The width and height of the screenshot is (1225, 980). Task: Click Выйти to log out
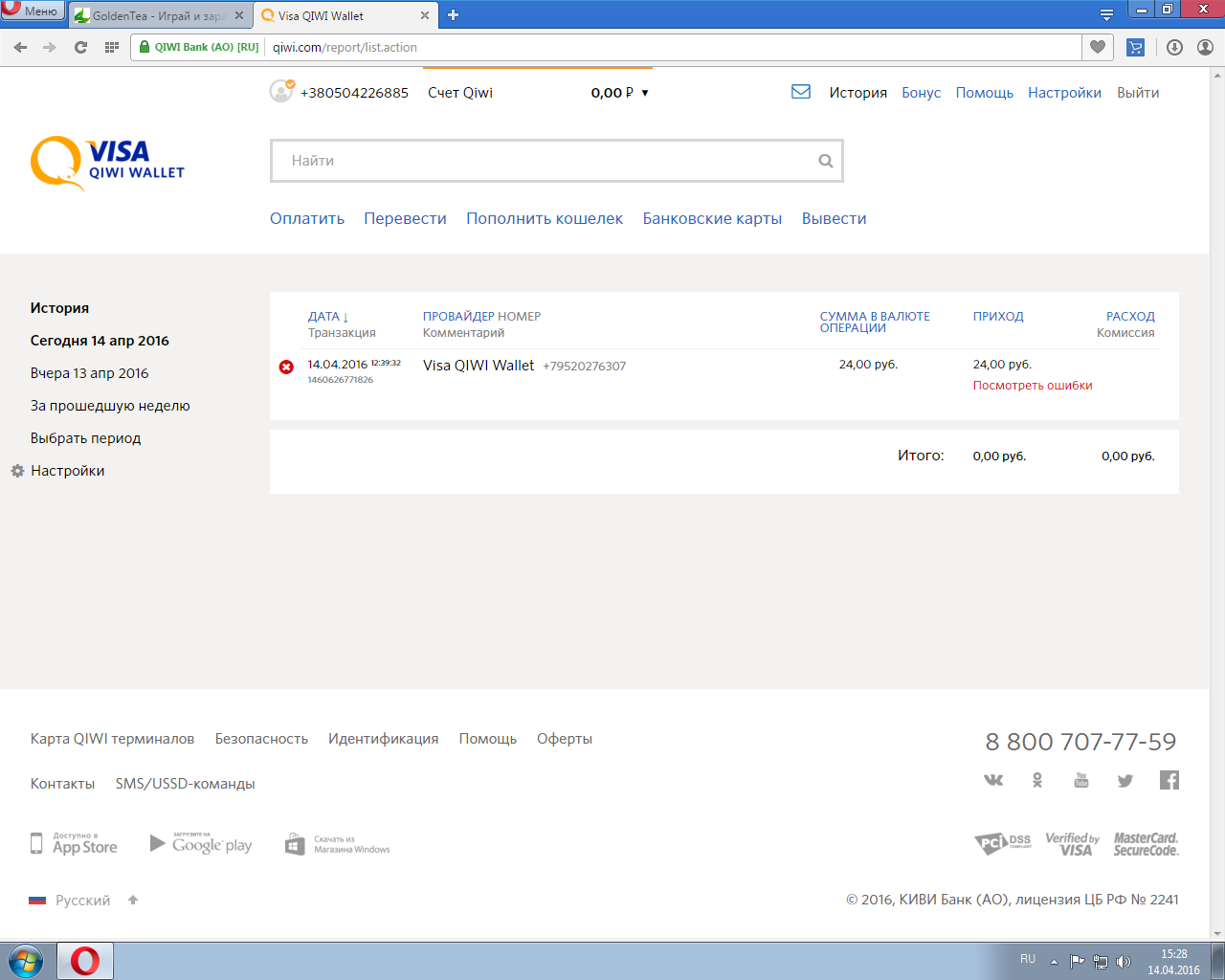point(1138,93)
